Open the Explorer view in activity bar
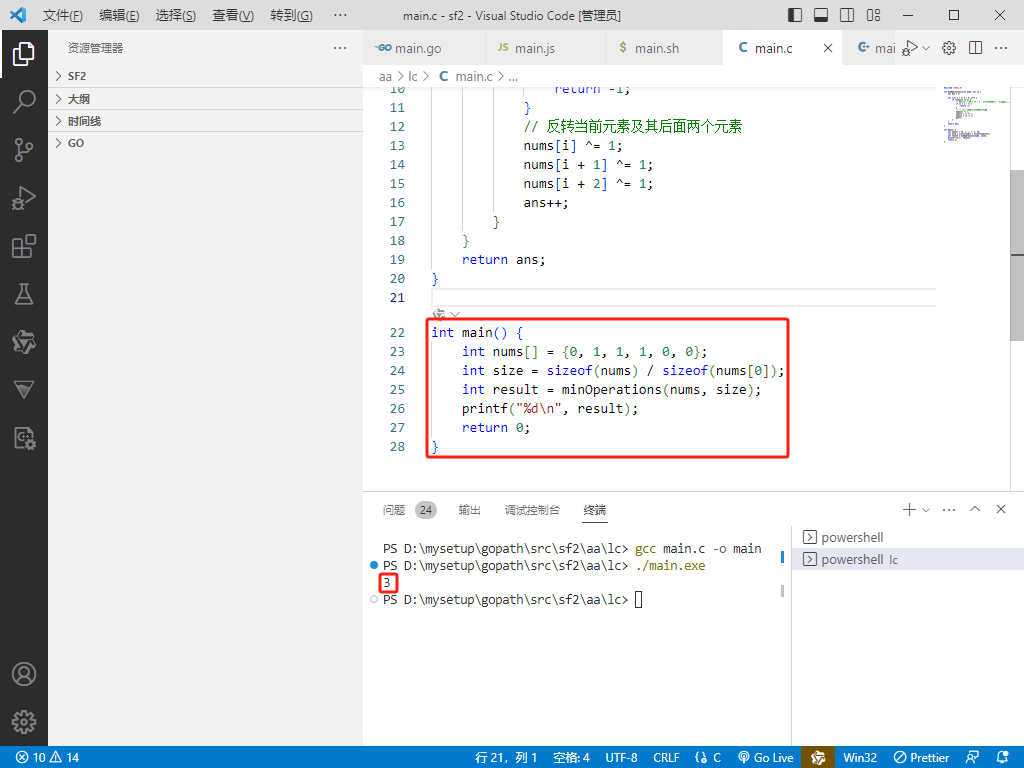 click(x=24, y=54)
